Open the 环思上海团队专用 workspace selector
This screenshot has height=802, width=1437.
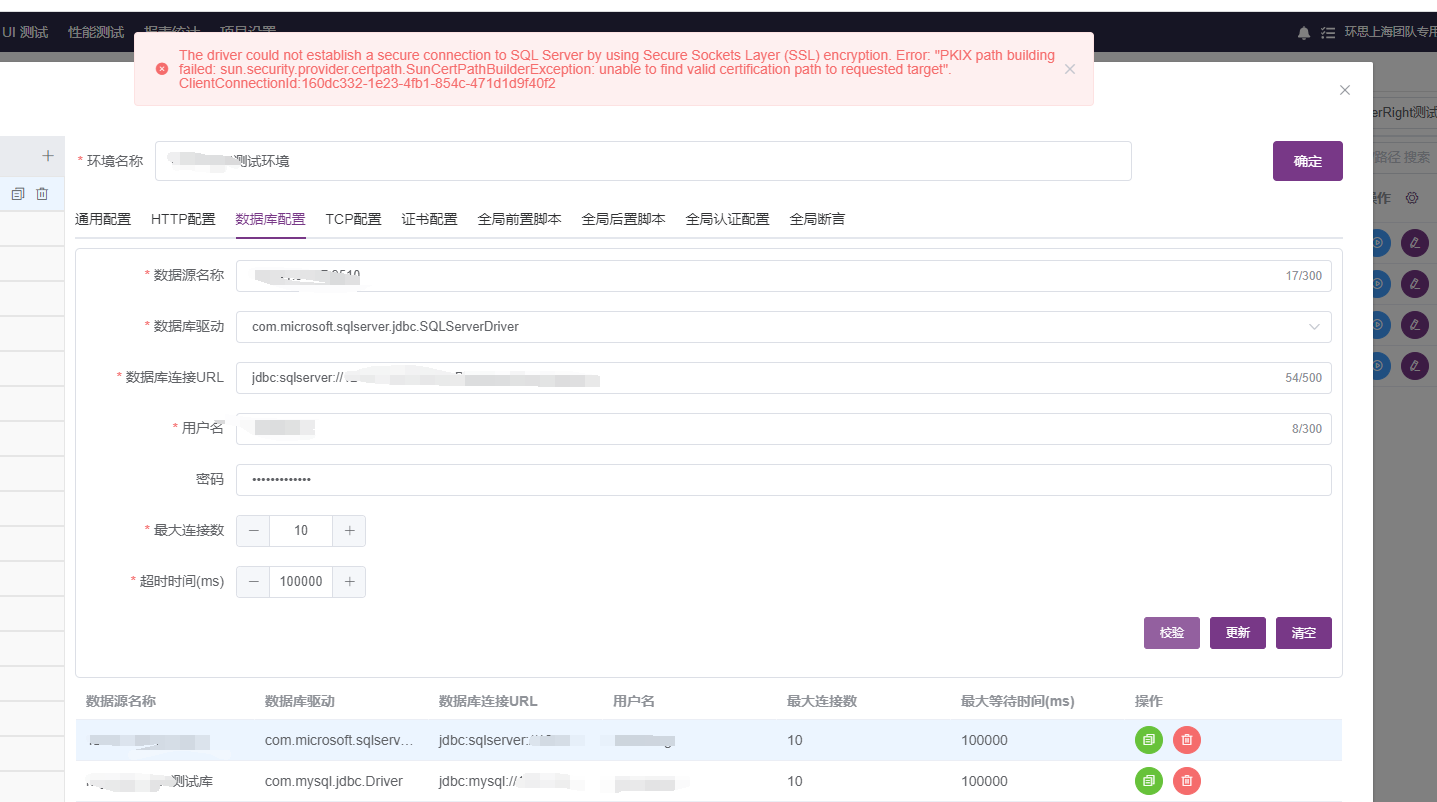1390,33
